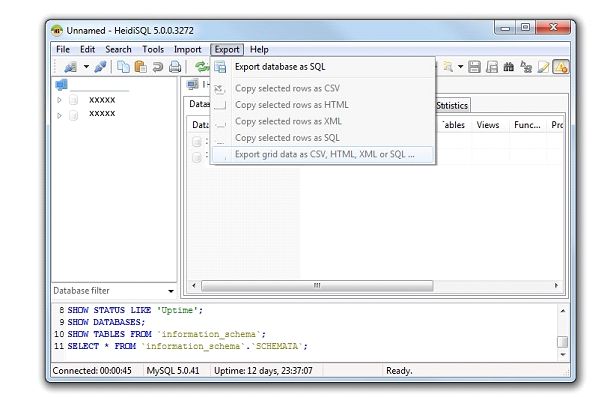
Task: Click the second xxxxx database label
Action: click(x=102, y=113)
